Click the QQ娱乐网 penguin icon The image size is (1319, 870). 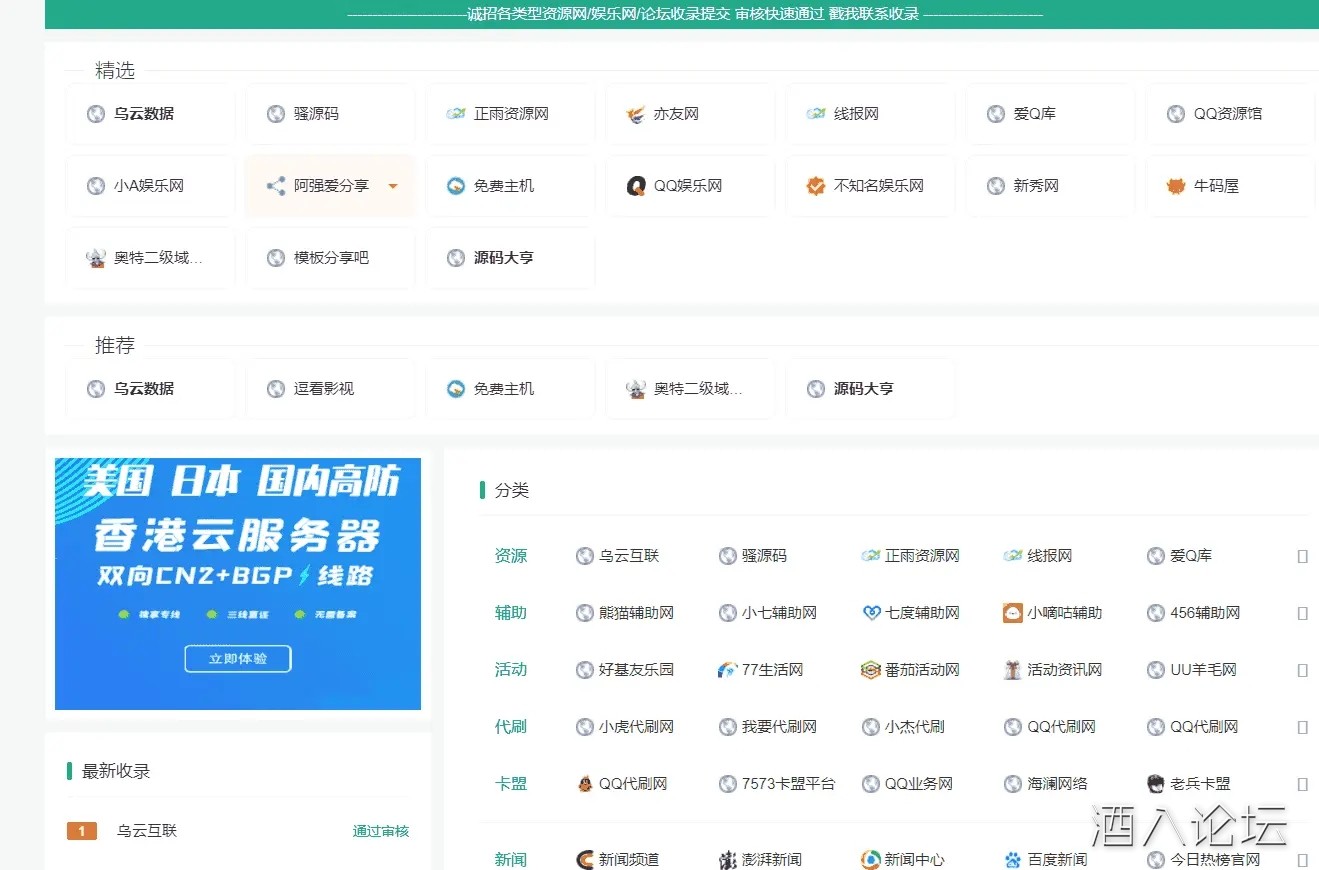click(636, 186)
